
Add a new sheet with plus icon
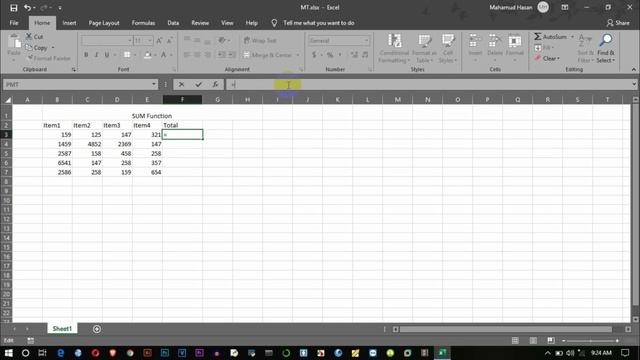[97, 329]
